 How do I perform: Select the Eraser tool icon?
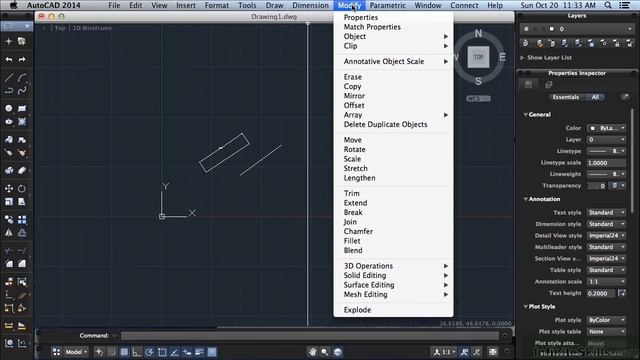22,171
